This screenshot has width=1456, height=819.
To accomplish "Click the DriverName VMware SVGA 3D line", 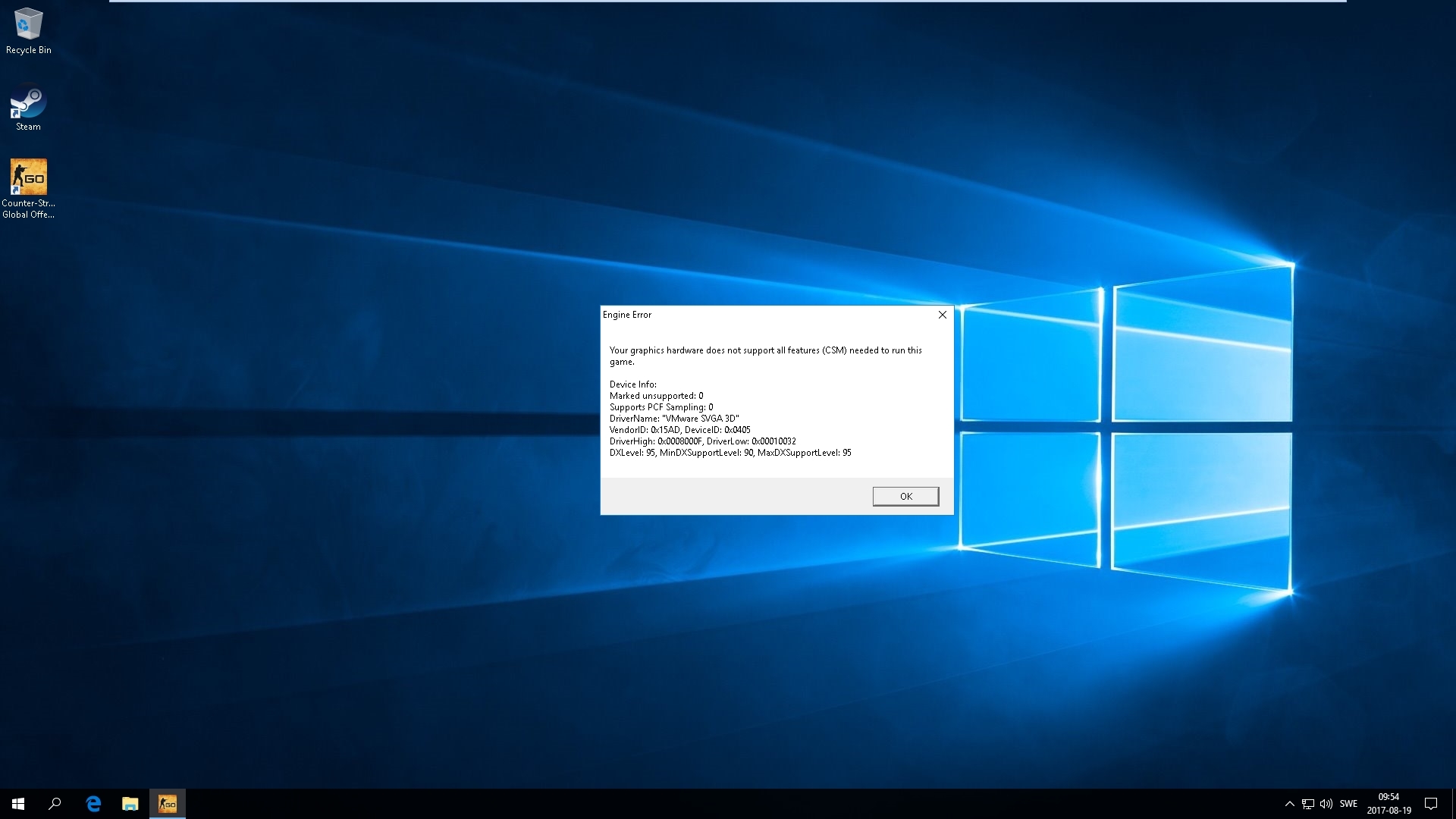I will 673,419.
